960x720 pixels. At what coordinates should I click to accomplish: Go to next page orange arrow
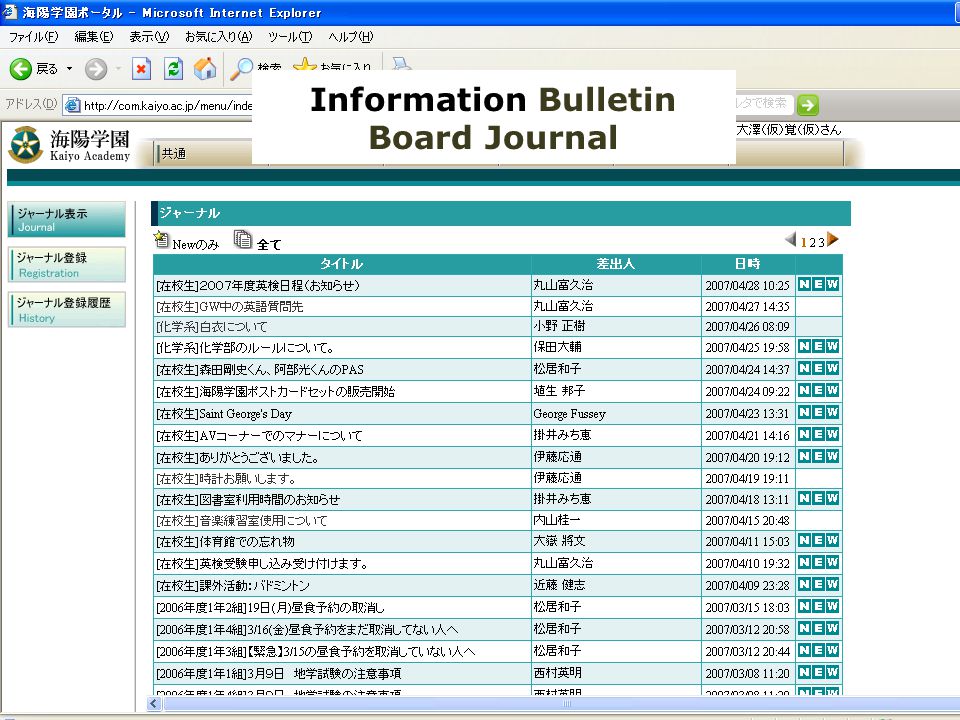pos(833,239)
